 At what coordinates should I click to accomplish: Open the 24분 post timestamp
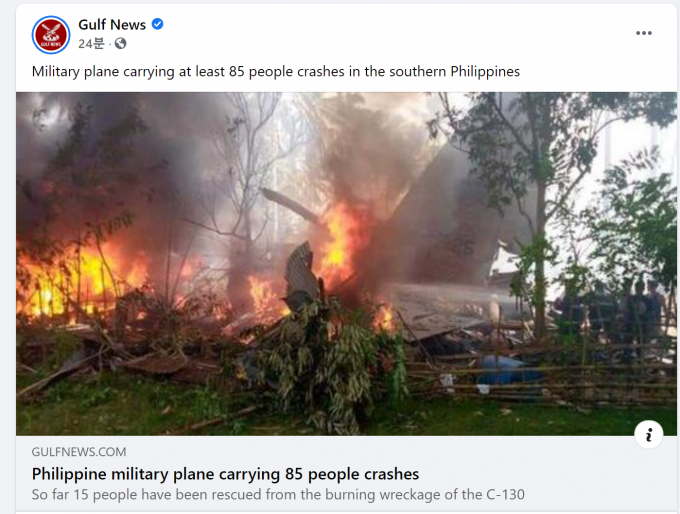[x=92, y=43]
